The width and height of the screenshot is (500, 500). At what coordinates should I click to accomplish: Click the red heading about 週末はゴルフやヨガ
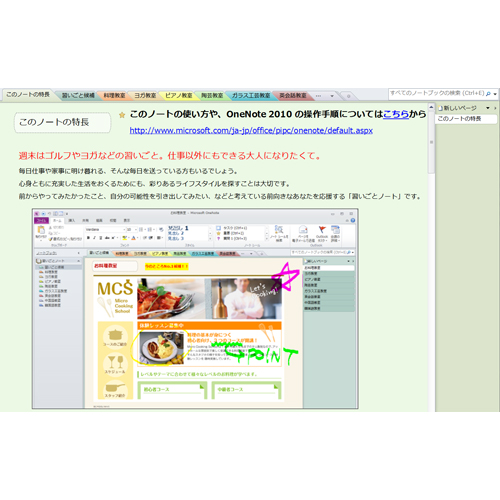click(x=169, y=156)
